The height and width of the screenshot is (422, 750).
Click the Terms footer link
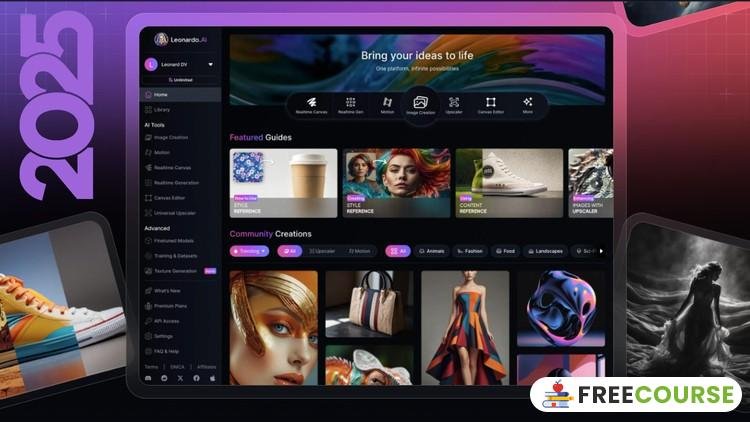151,367
